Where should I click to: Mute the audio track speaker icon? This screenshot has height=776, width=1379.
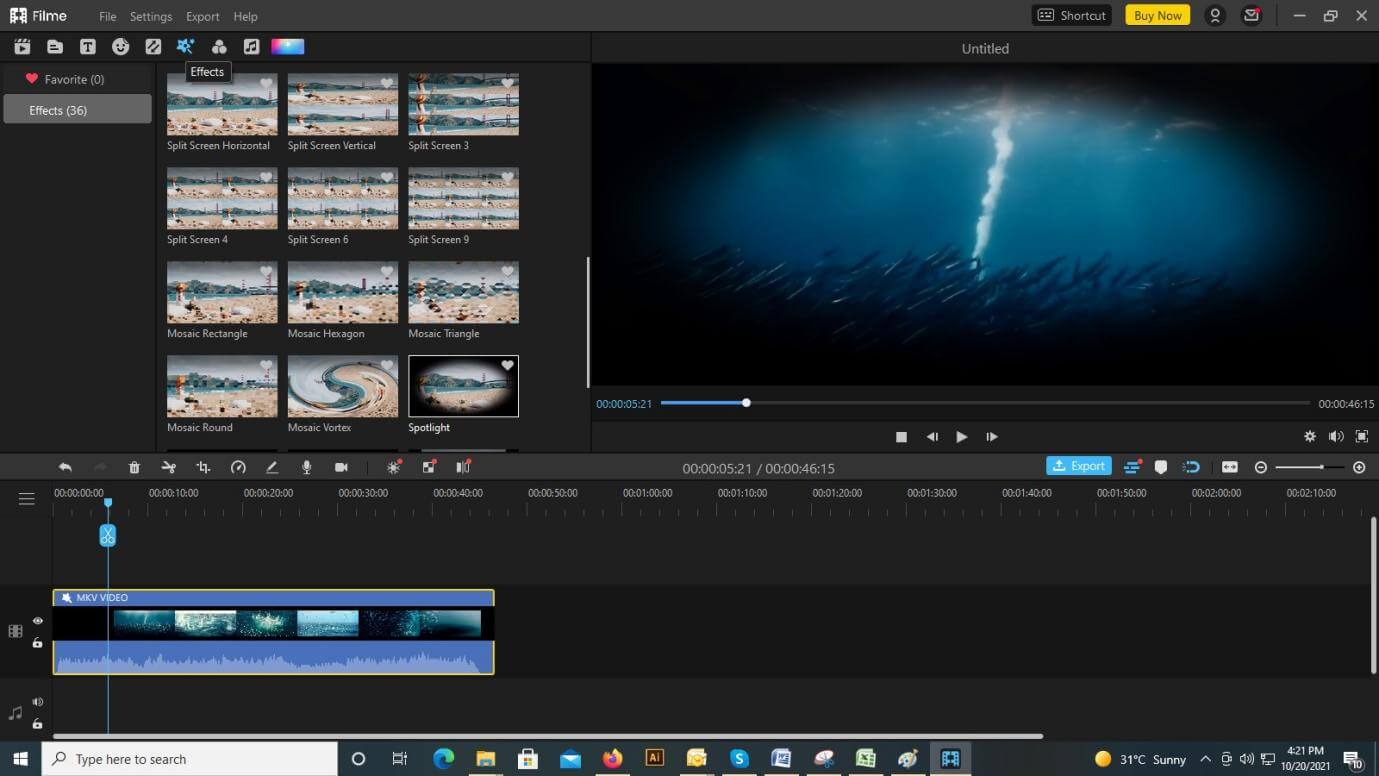pos(38,702)
